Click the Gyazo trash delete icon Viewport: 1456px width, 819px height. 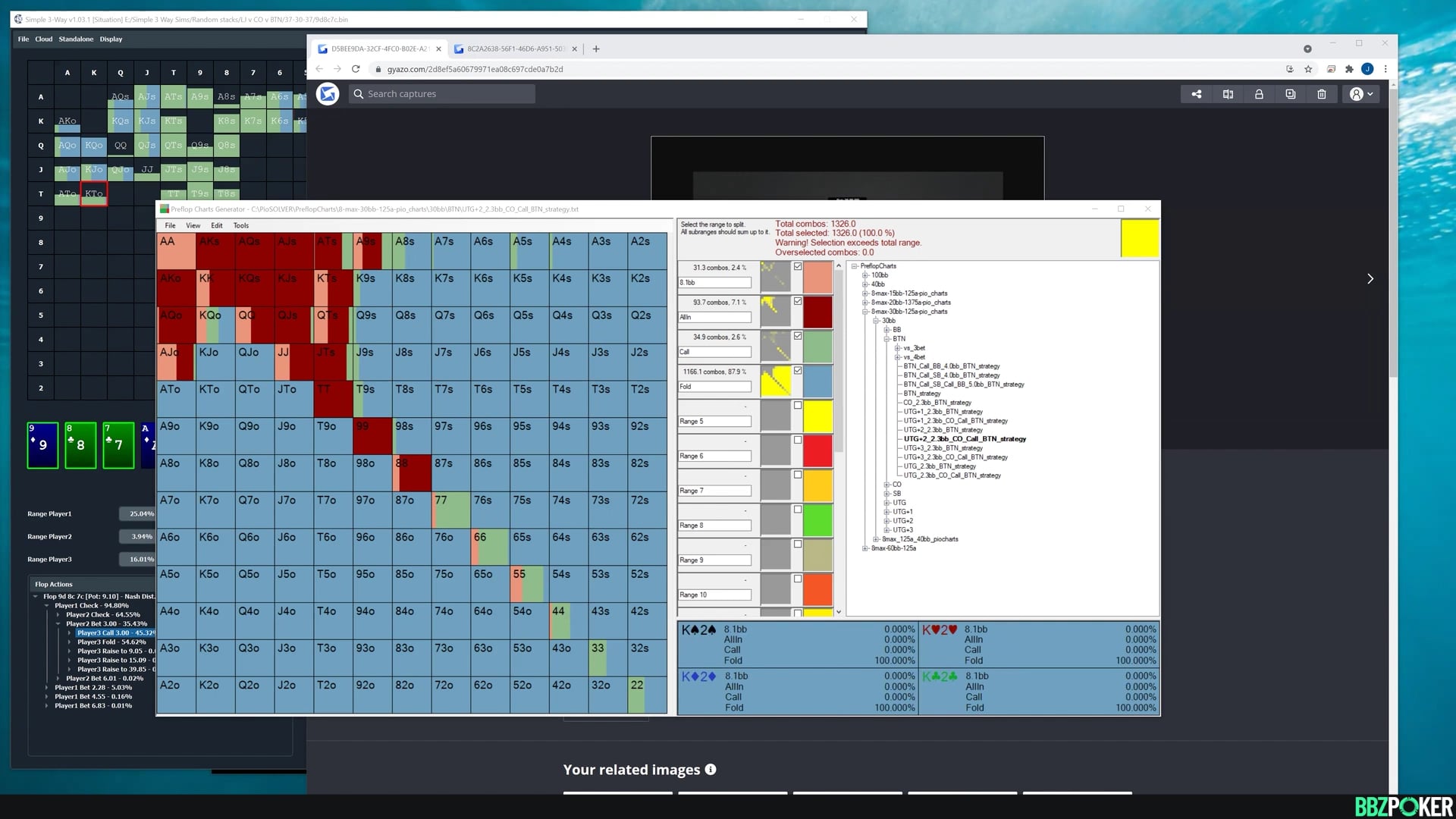(x=1322, y=94)
